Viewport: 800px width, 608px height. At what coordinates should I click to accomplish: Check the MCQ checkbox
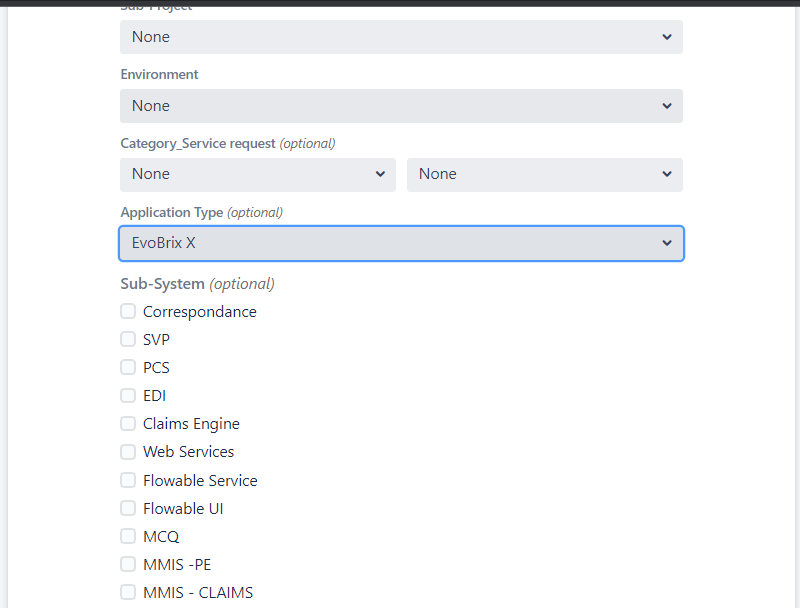click(x=128, y=536)
